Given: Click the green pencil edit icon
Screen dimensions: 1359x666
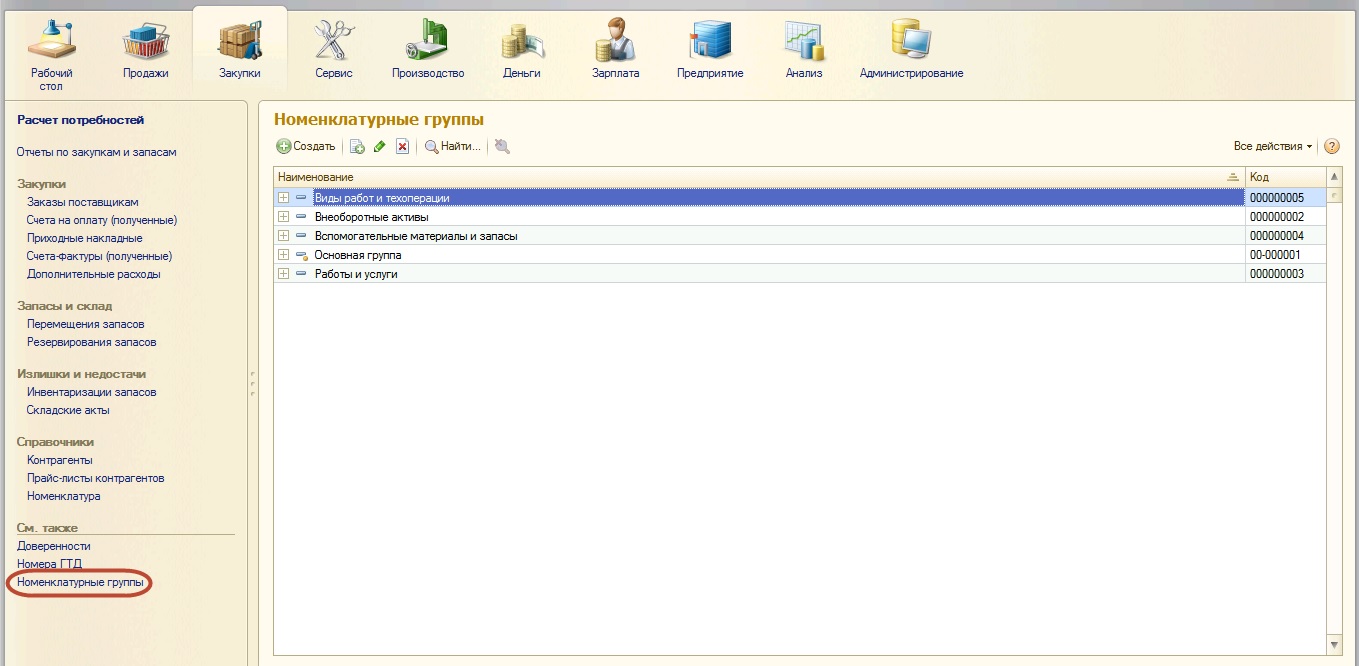Looking at the screenshot, I should 379,147.
